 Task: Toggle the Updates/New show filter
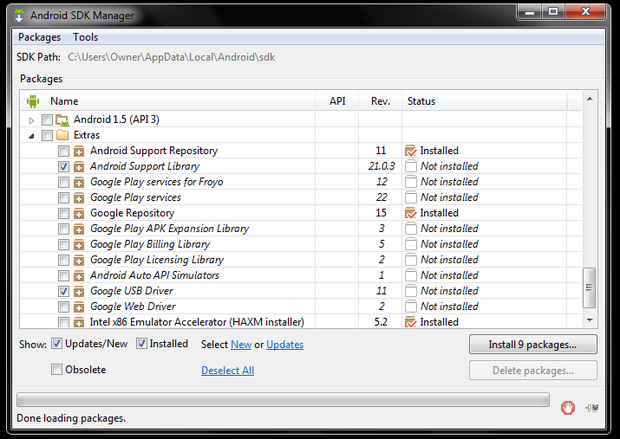(57, 344)
